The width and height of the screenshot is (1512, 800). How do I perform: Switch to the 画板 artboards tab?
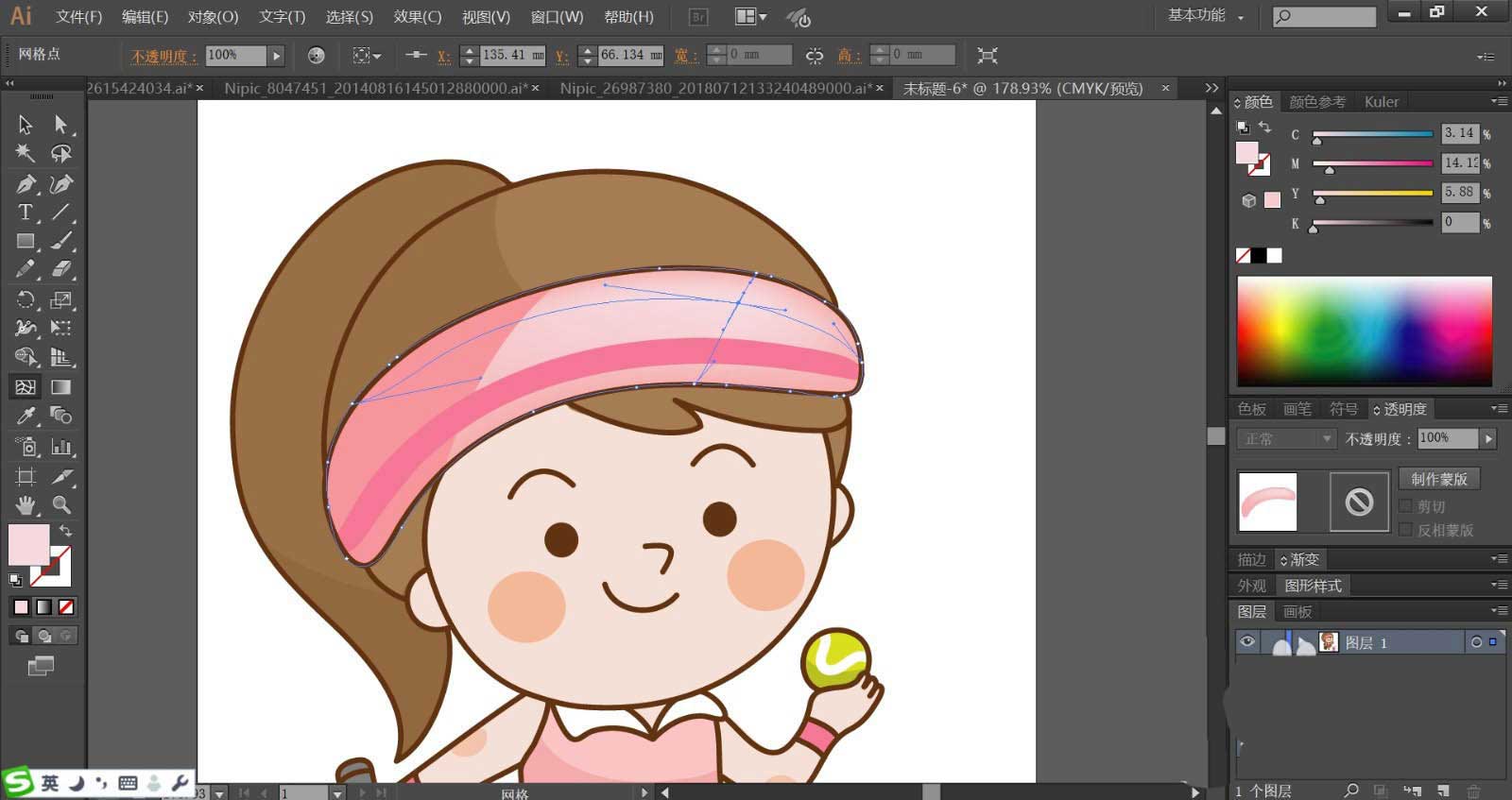coord(1297,612)
